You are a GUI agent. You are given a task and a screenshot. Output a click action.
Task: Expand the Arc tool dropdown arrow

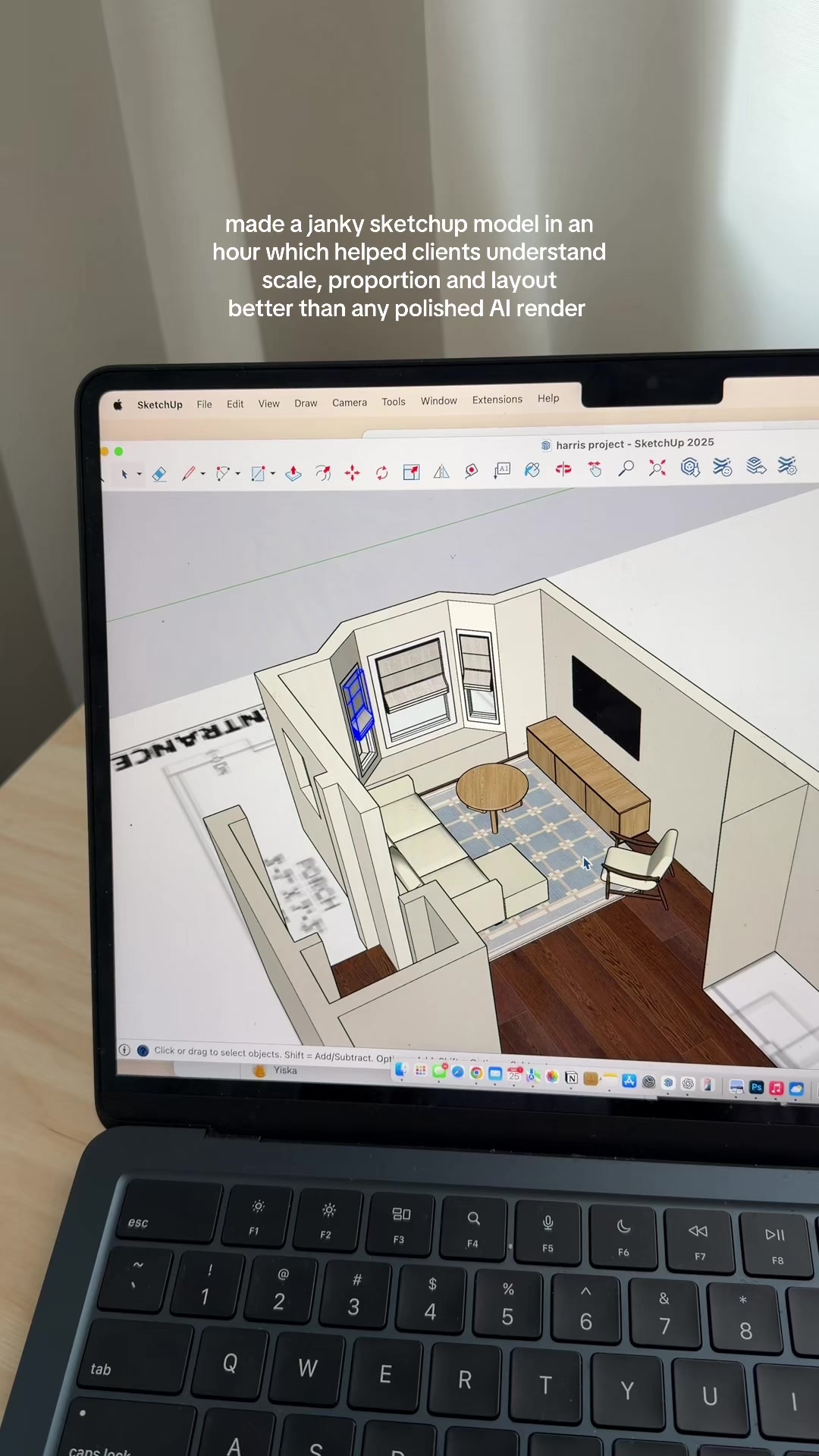[238, 474]
